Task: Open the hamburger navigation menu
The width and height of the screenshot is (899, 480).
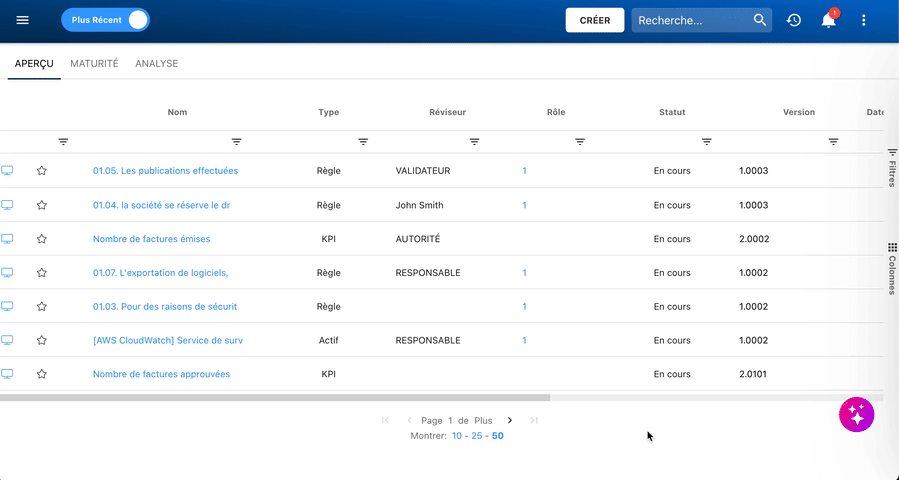Action: coord(22,20)
